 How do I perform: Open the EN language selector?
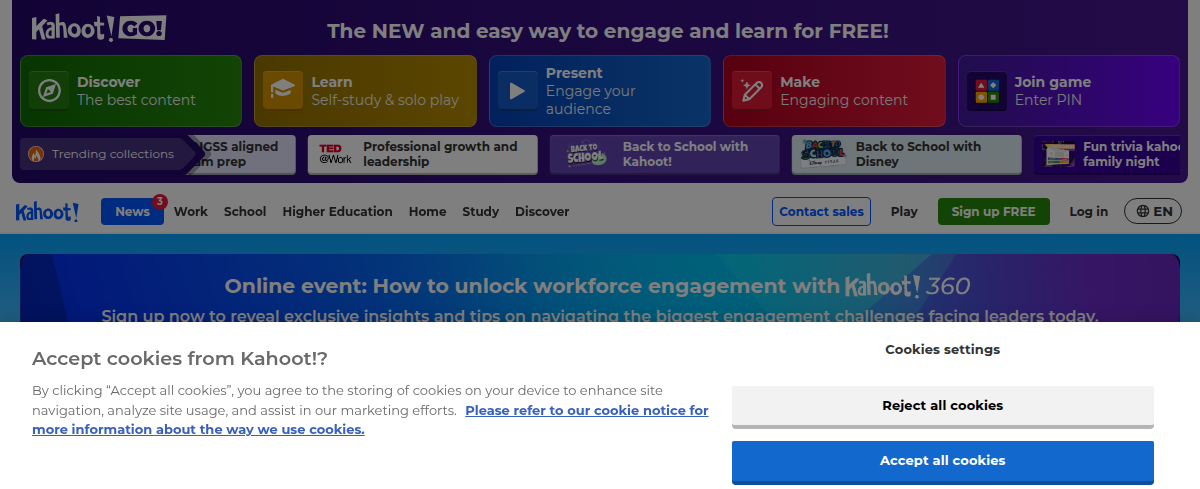point(1152,211)
